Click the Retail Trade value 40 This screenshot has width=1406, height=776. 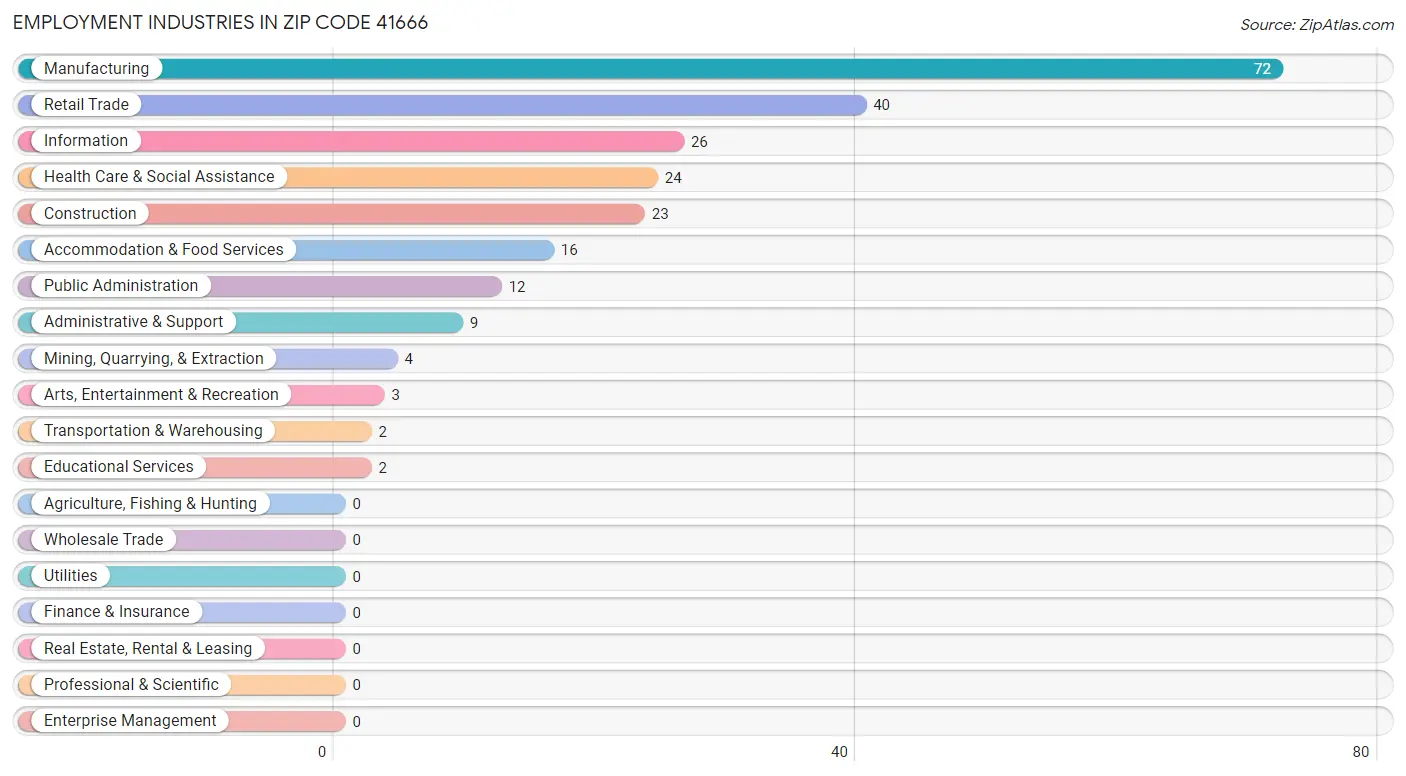point(881,105)
